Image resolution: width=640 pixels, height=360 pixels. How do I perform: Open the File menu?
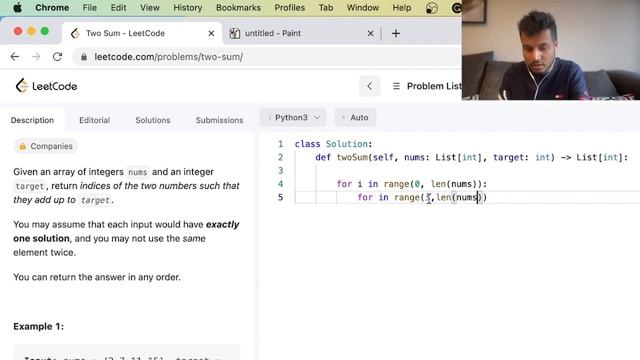tap(89, 8)
